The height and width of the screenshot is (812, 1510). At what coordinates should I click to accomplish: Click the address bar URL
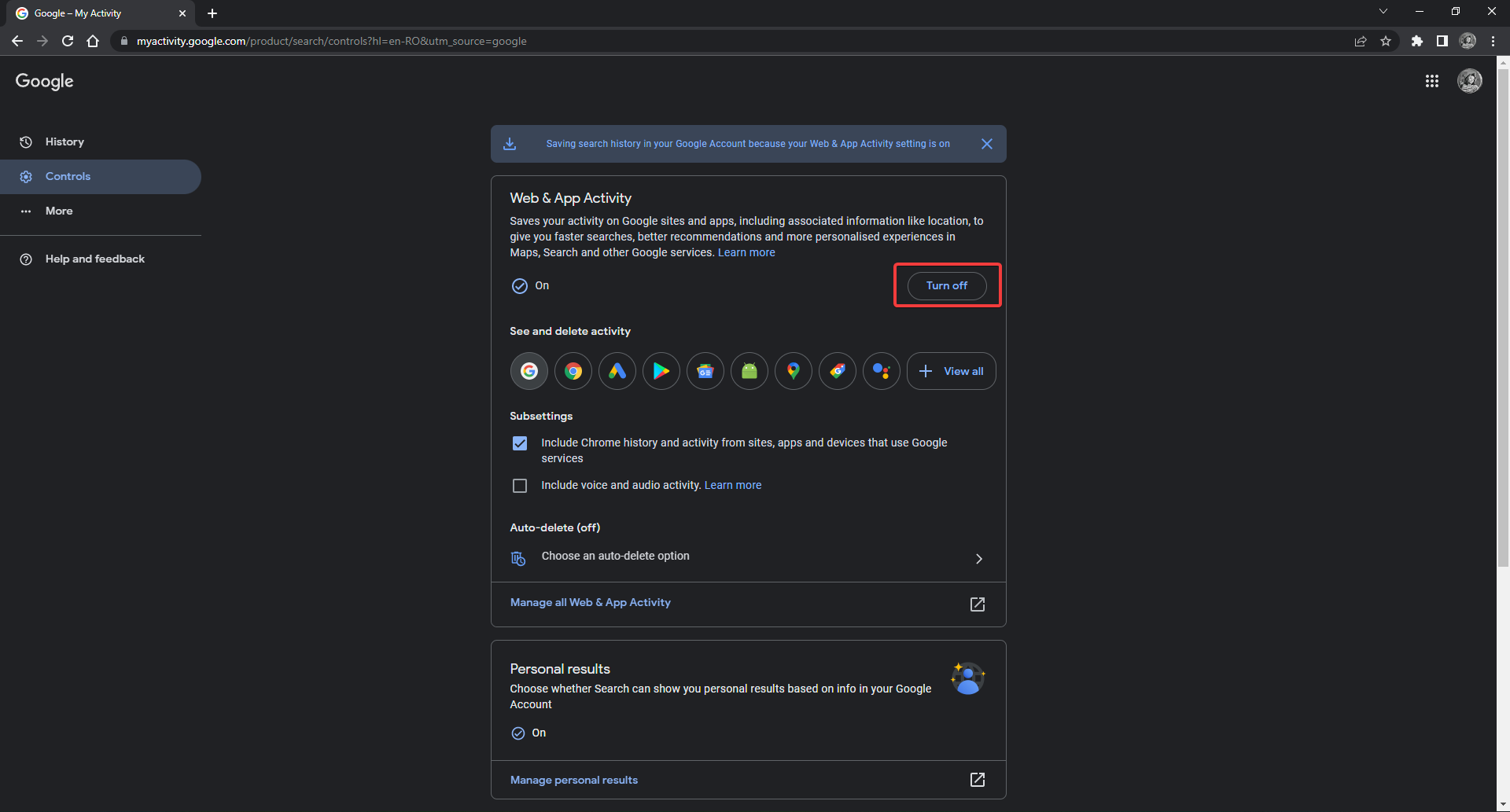pos(331,41)
